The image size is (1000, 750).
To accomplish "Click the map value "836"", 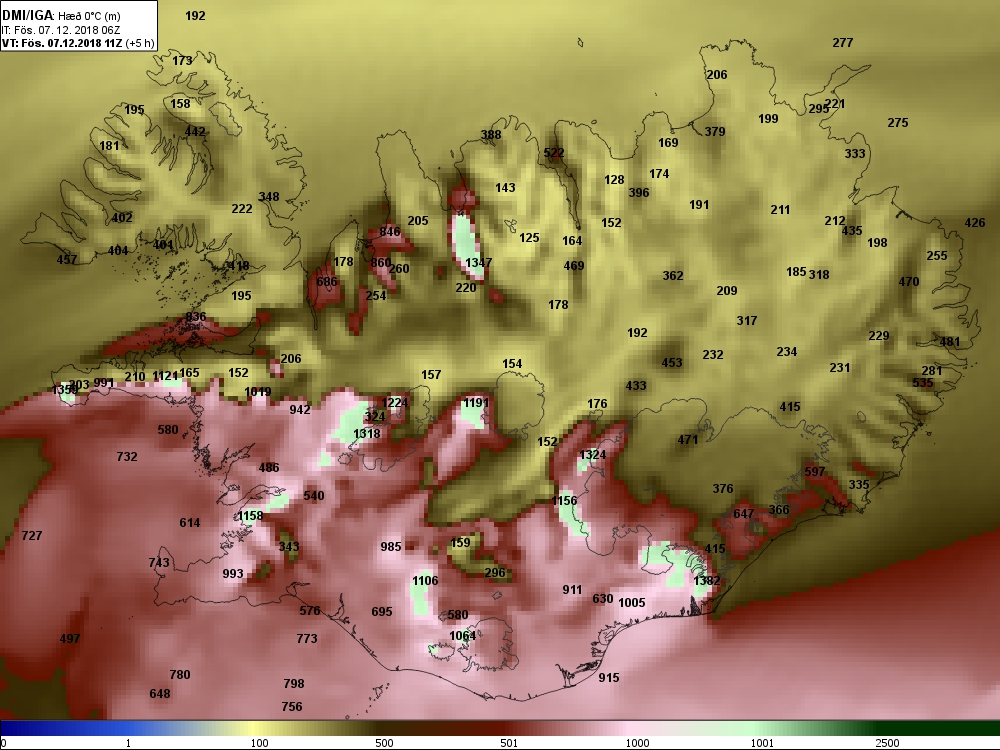I will 195,317.
